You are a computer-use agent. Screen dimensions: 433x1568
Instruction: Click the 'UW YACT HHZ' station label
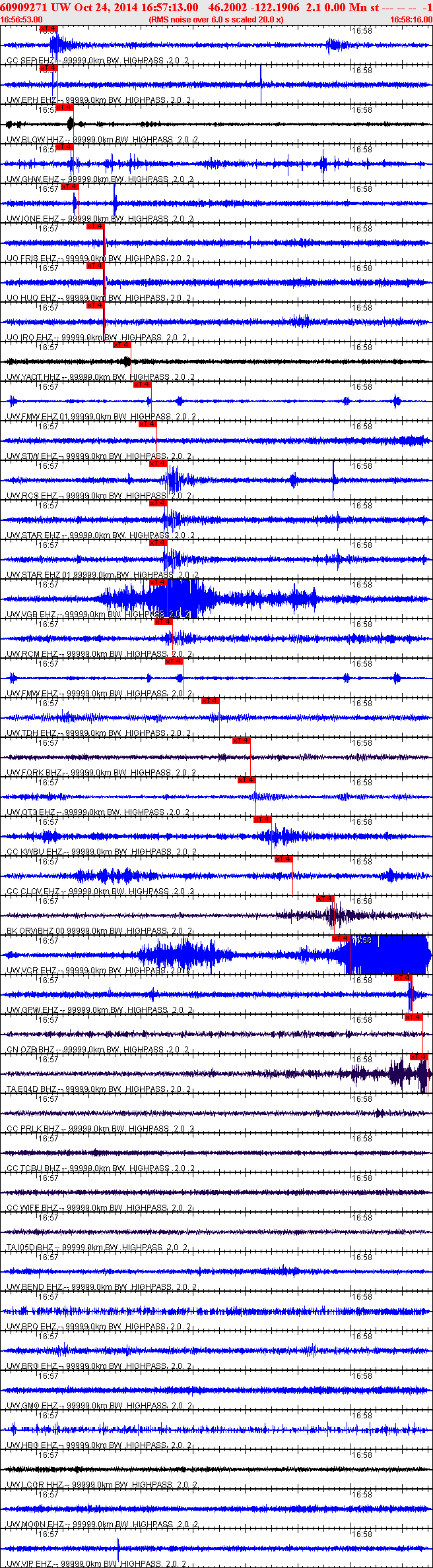pos(34,377)
